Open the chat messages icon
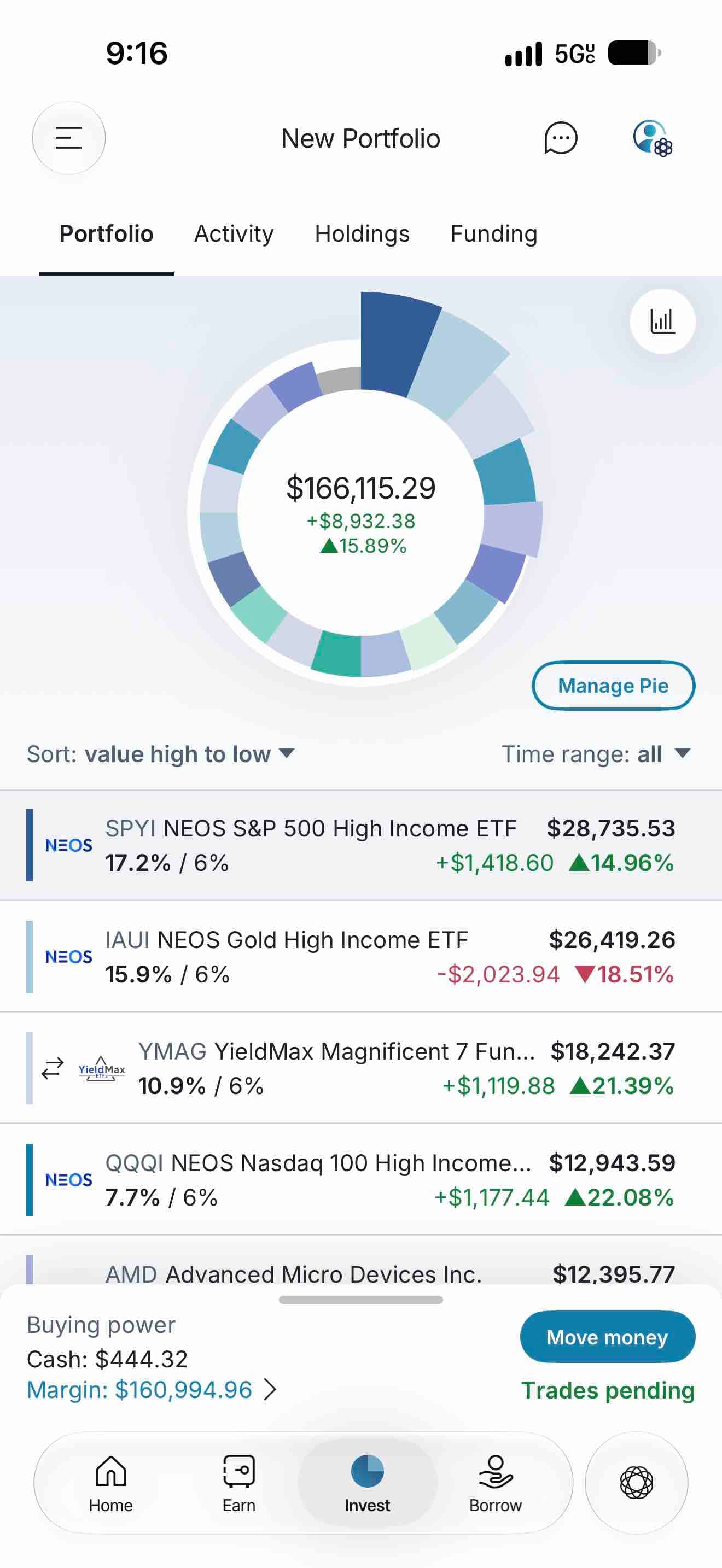 (561, 138)
